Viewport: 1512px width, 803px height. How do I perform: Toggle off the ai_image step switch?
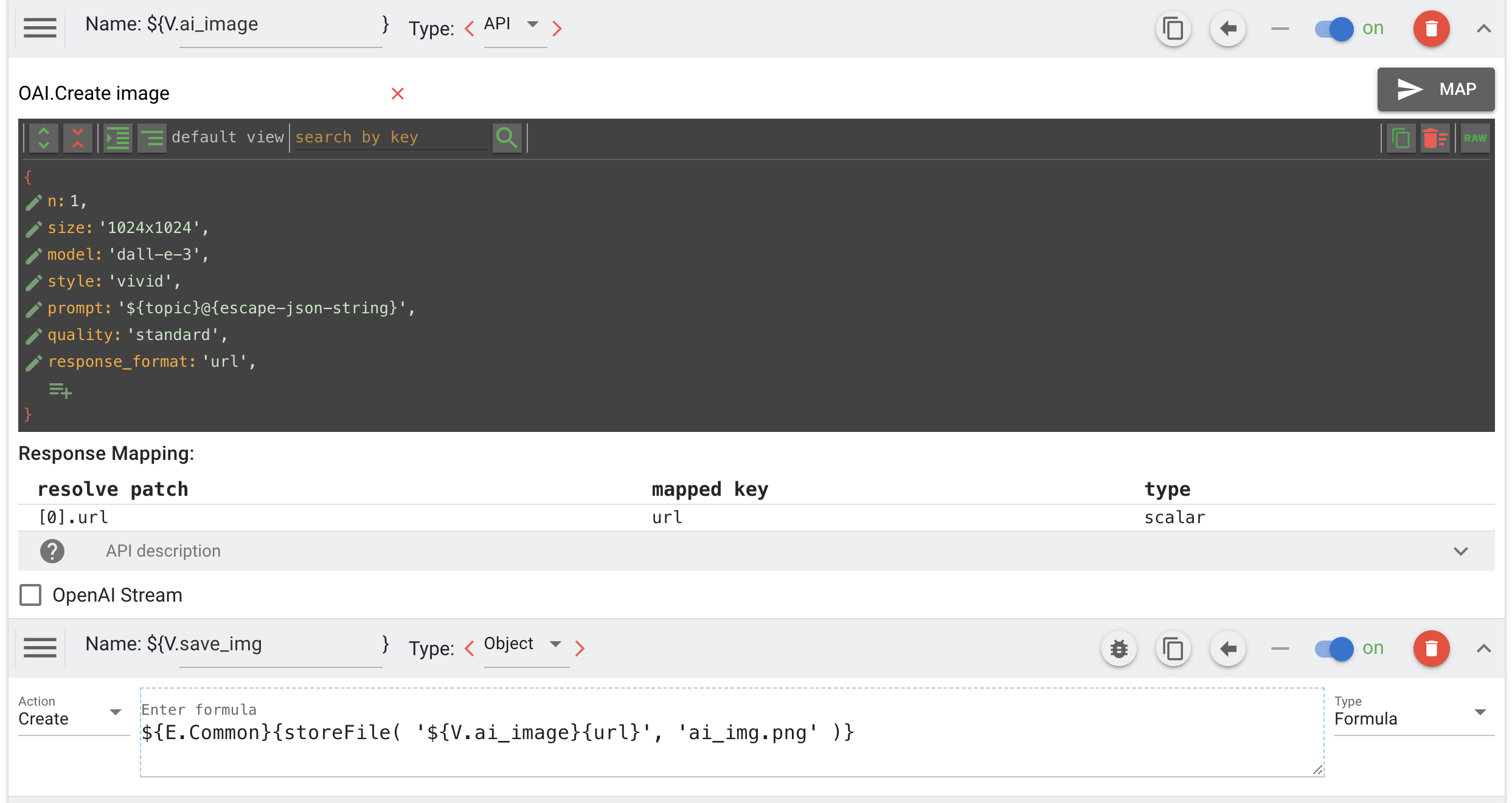1334,29
